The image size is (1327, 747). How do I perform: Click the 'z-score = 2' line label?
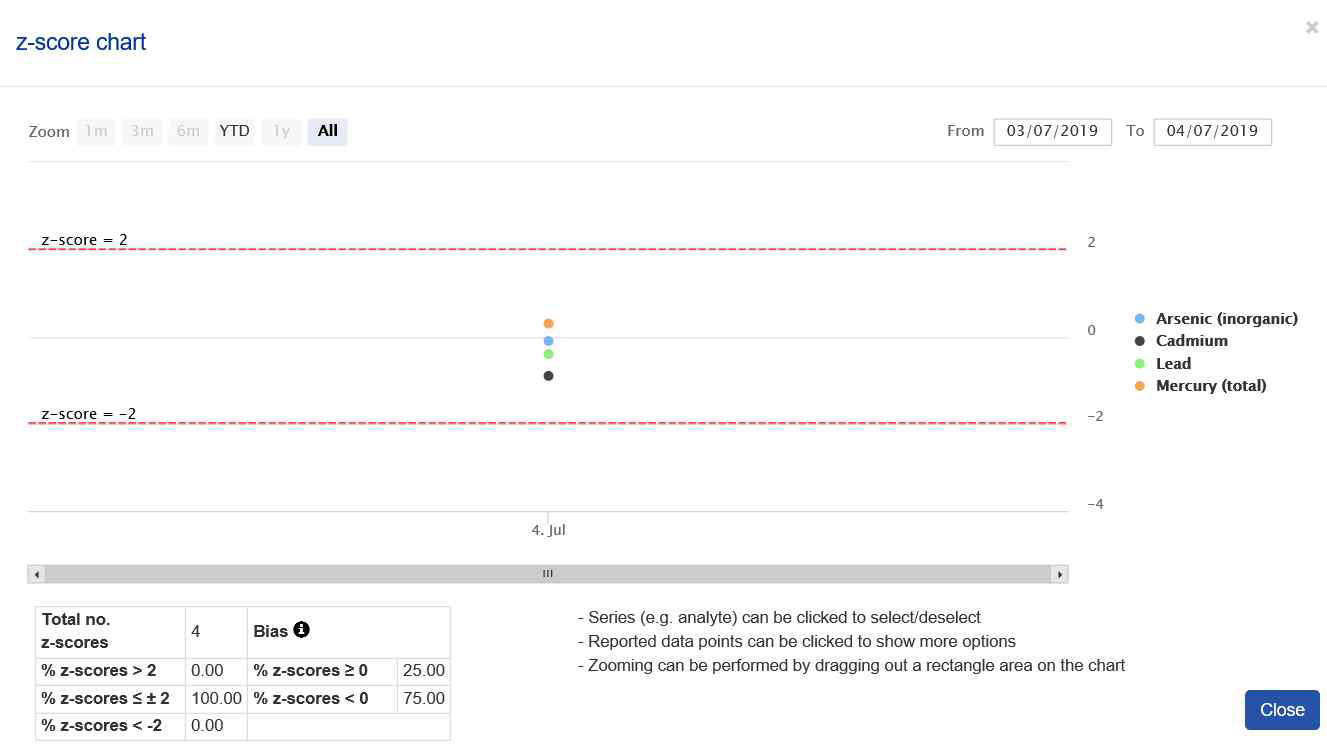click(84, 240)
